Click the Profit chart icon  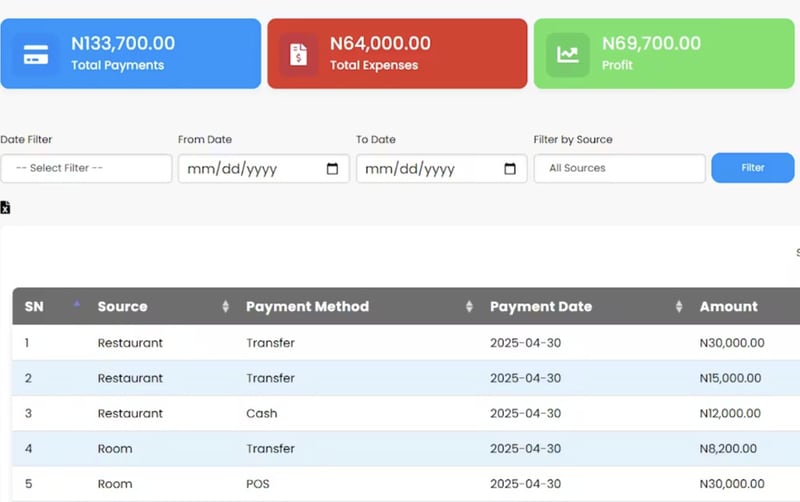[568, 54]
